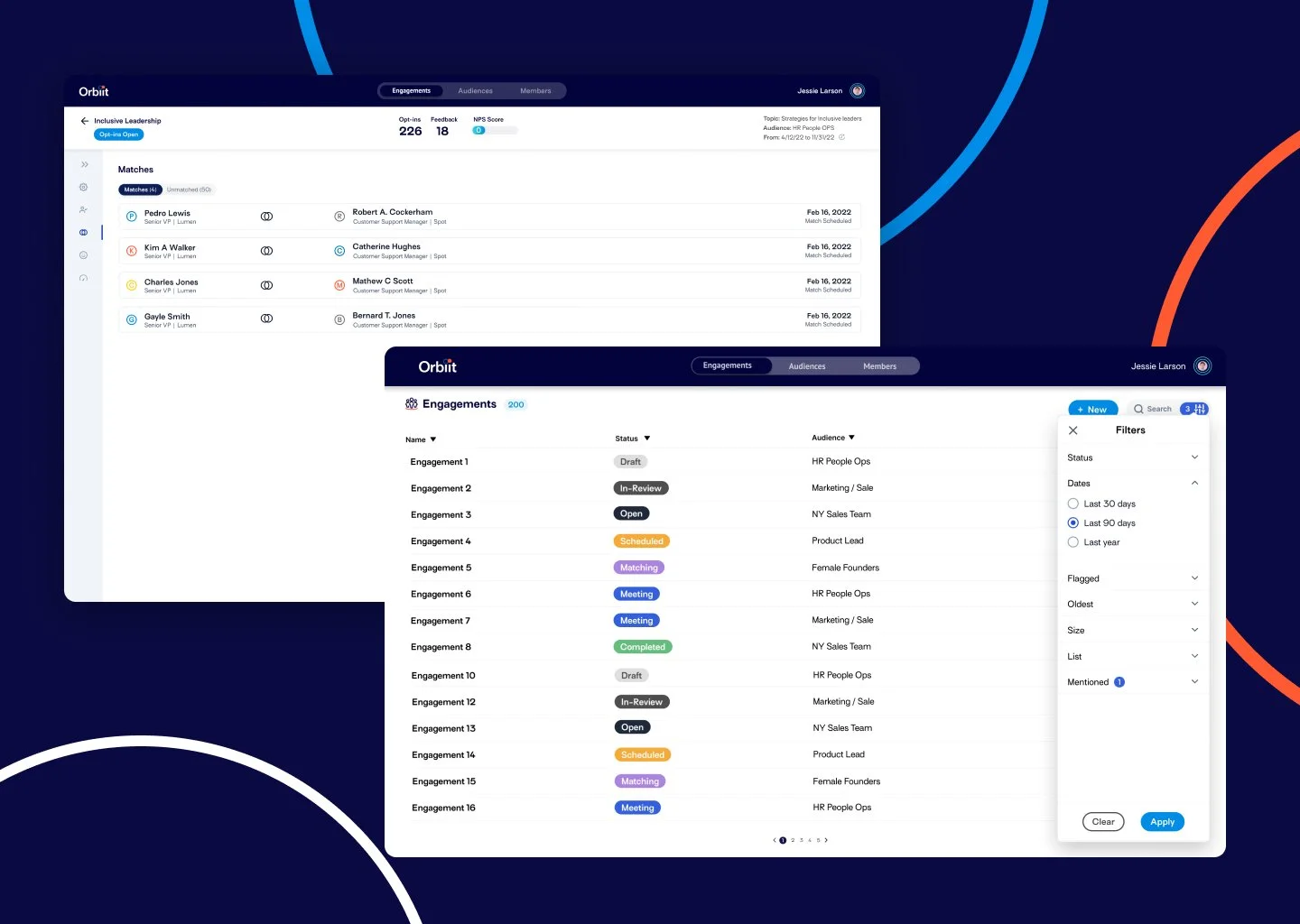Select the Matches (4) tab

140,189
